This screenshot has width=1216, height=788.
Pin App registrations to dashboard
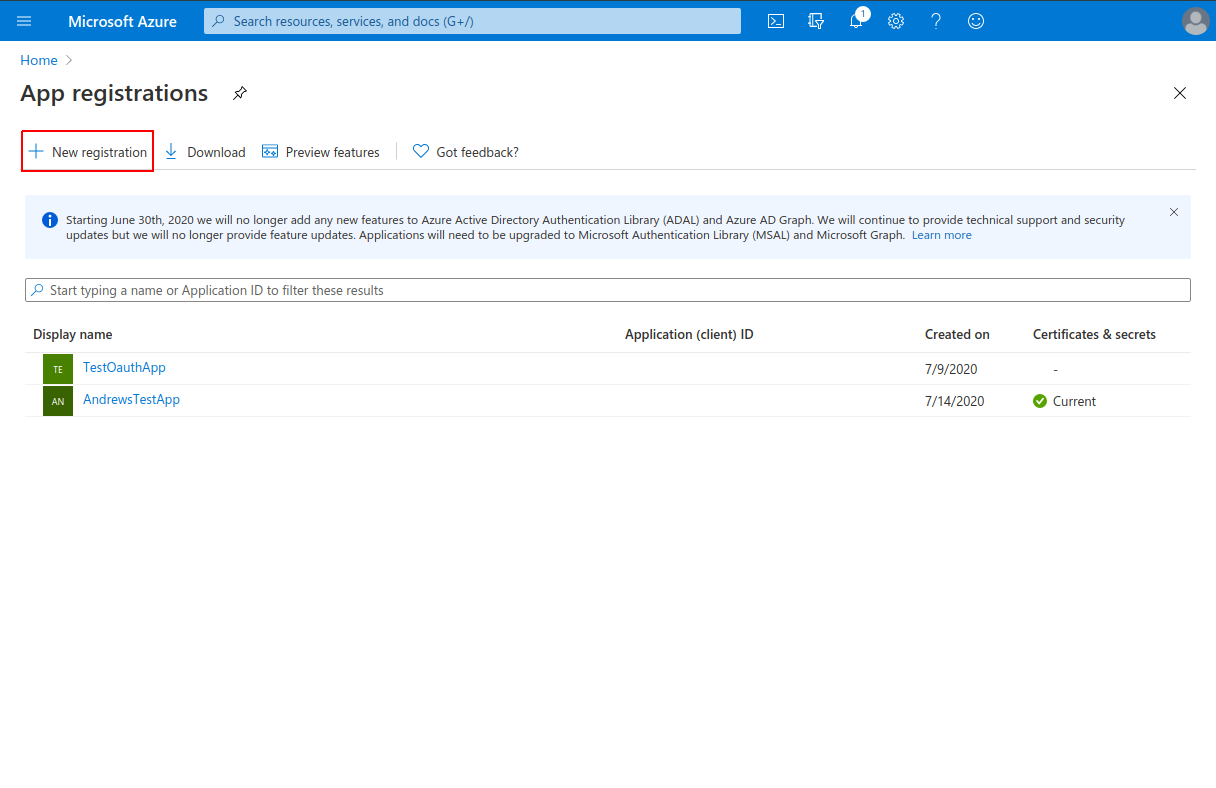(x=240, y=93)
